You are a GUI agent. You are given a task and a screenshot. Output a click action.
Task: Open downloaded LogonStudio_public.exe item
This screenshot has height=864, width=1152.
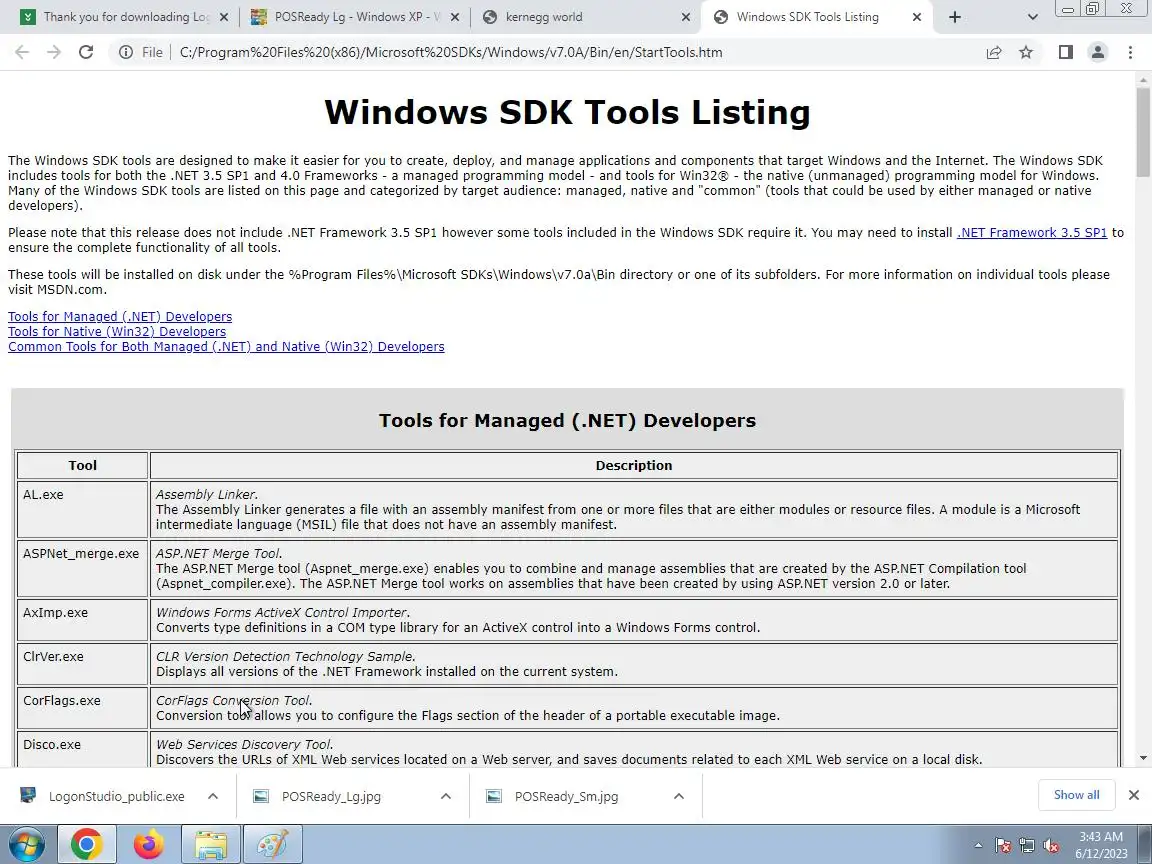click(103, 796)
